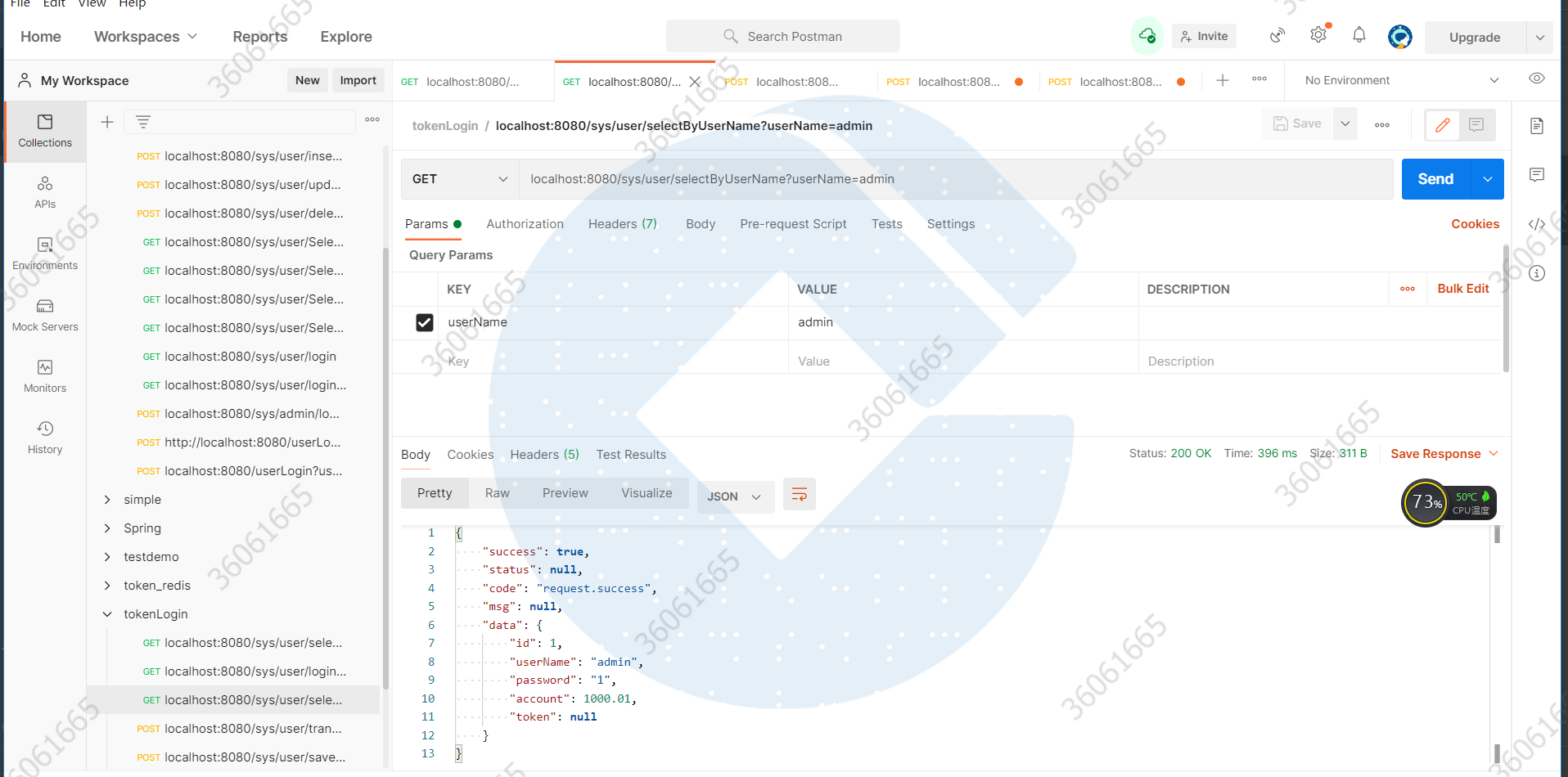Open the JSON response format dropdown
The width and height of the screenshot is (1568, 777).
[x=735, y=496]
